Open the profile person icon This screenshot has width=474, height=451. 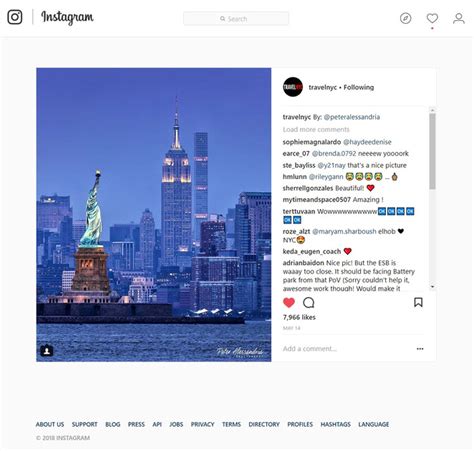tap(459, 18)
